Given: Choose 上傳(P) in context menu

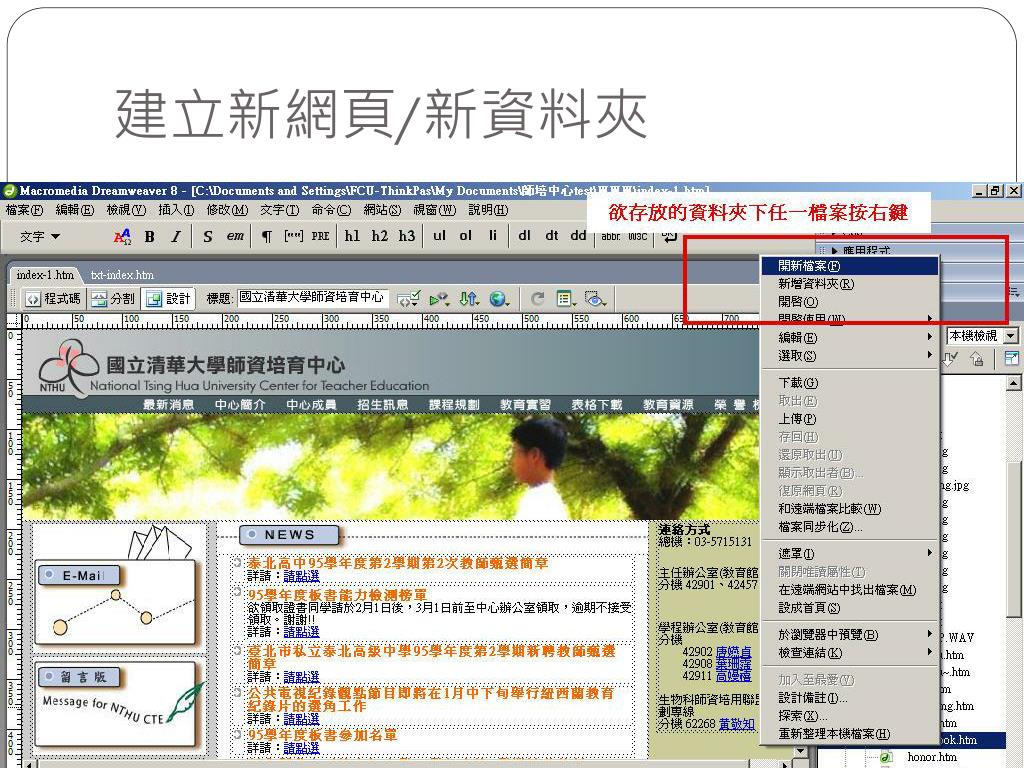Looking at the screenshot, I should (x=850, y=419).
